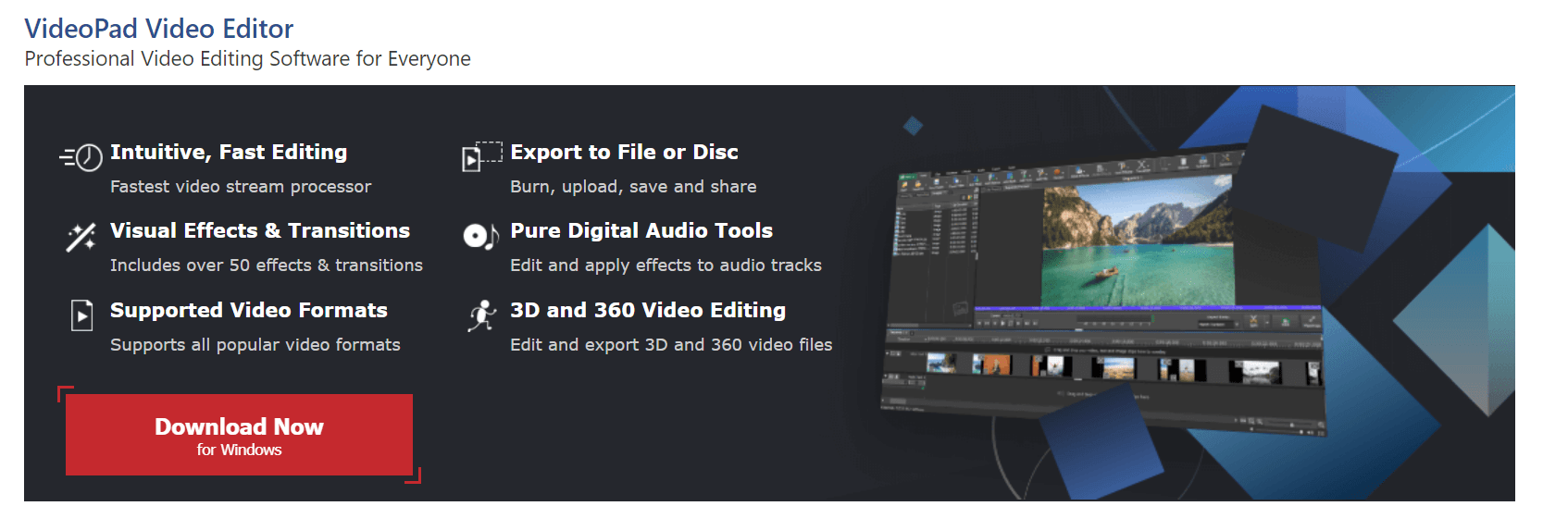Click the Supported Video Formats file icon
The image size is (1568, 506).
pos(82,315)
